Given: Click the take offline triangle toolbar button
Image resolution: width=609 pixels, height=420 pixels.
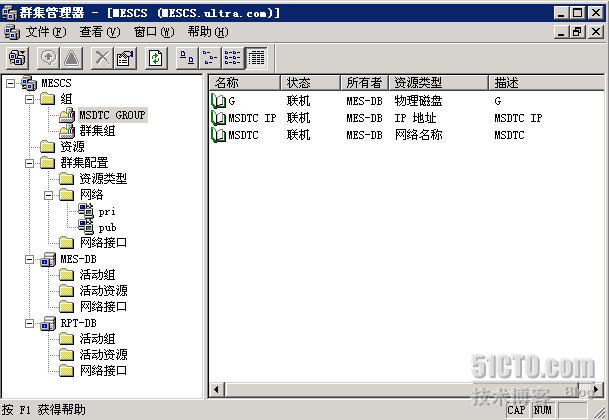Looking at the screenshot, I should coord(71,58).
